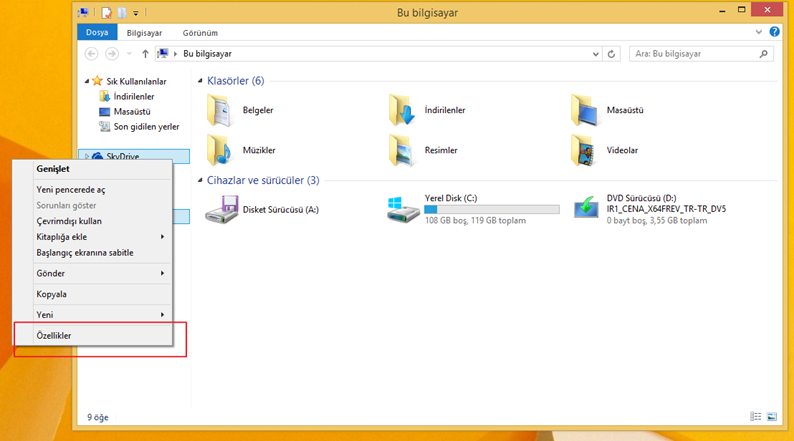Open the Customize Quick Access Toolbar dropdown
The image size is (794, 441).
click(x=136, y=13)
